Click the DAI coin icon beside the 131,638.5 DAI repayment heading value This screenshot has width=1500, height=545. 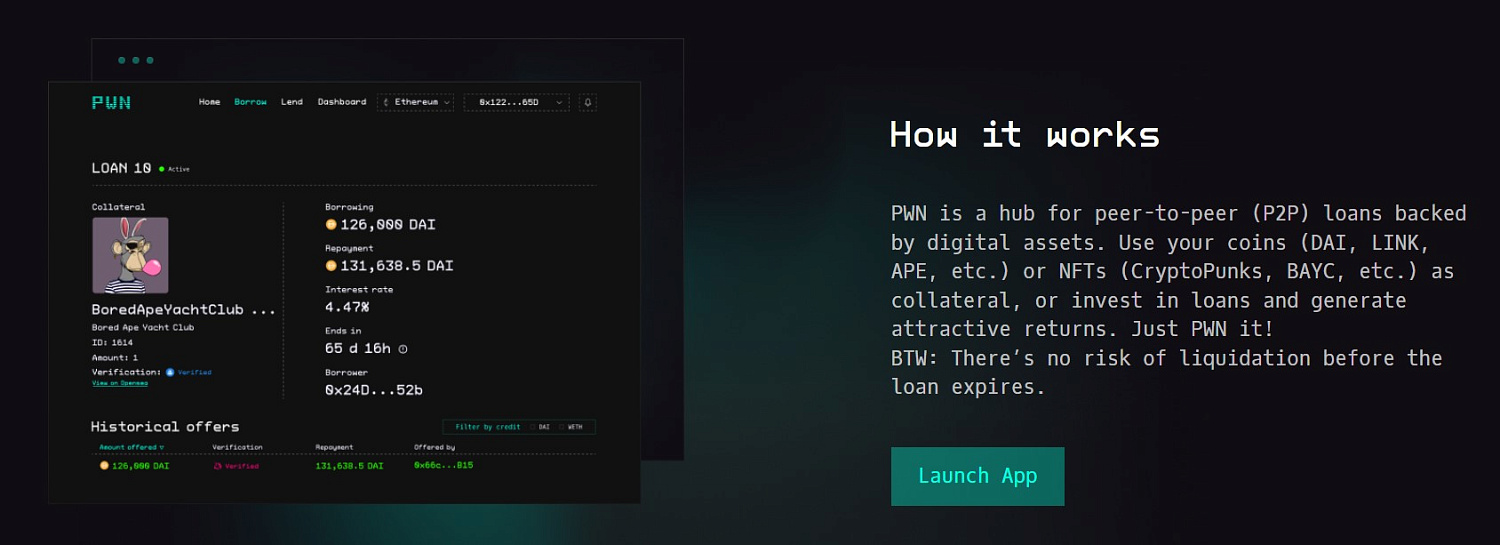[x=331, y=266]
